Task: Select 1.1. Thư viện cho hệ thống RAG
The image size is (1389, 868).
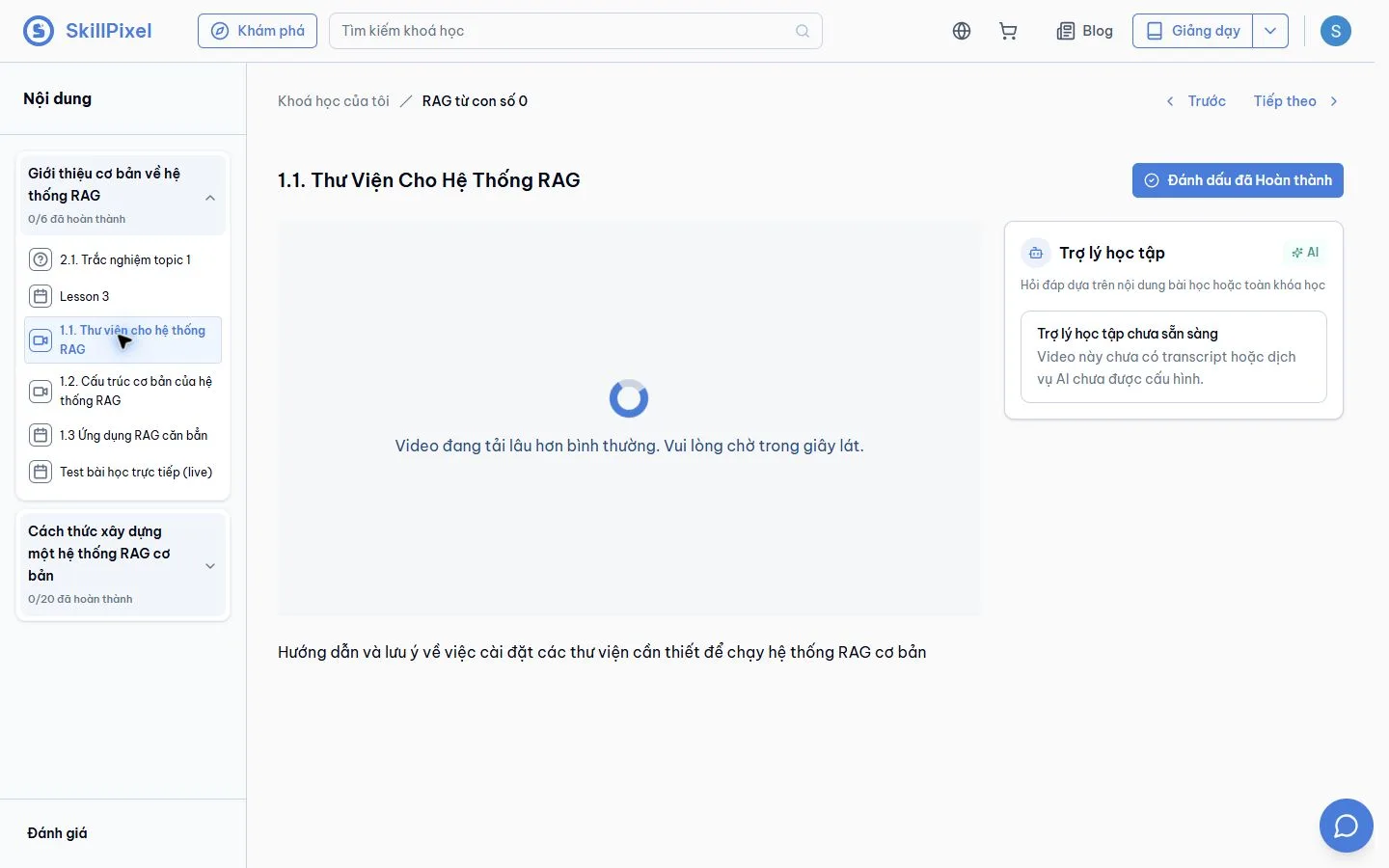Action: pyautogui.click(x=123, y=339)
